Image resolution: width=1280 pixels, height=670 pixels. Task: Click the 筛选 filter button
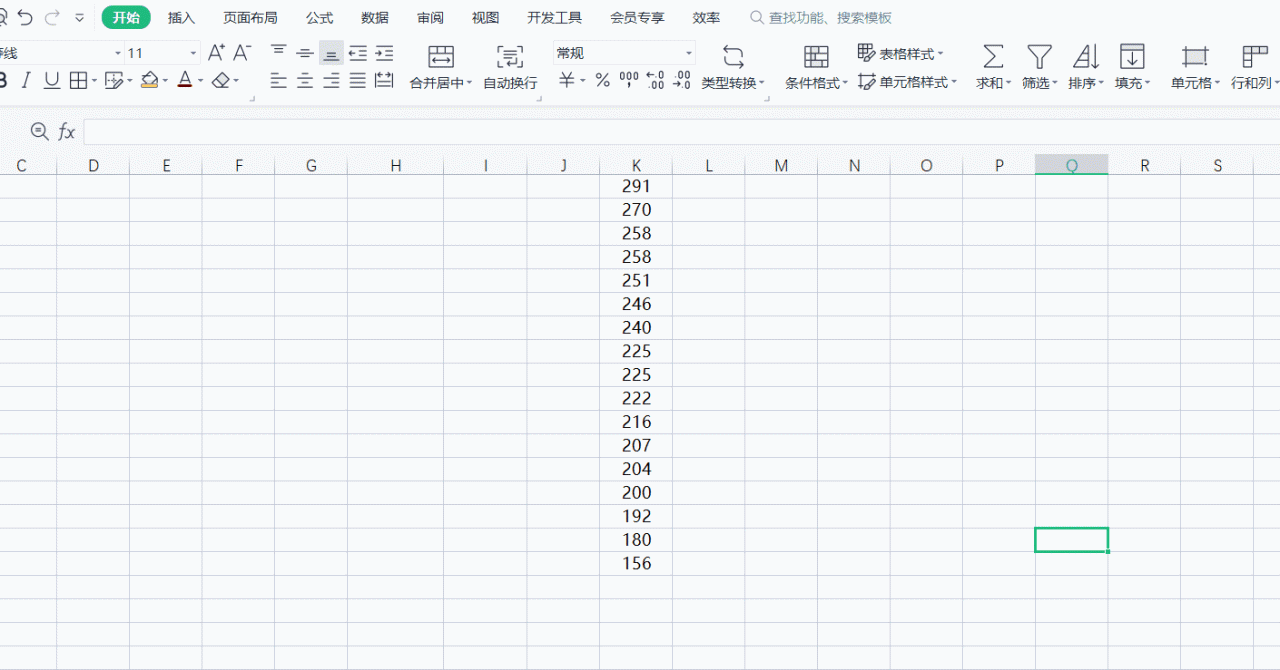tap(1040, 68)
